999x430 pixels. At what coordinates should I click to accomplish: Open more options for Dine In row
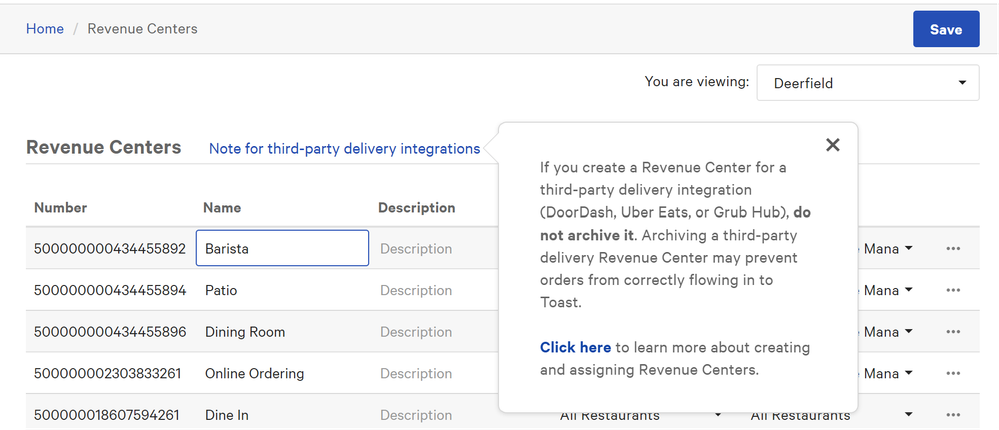[952, 415]
